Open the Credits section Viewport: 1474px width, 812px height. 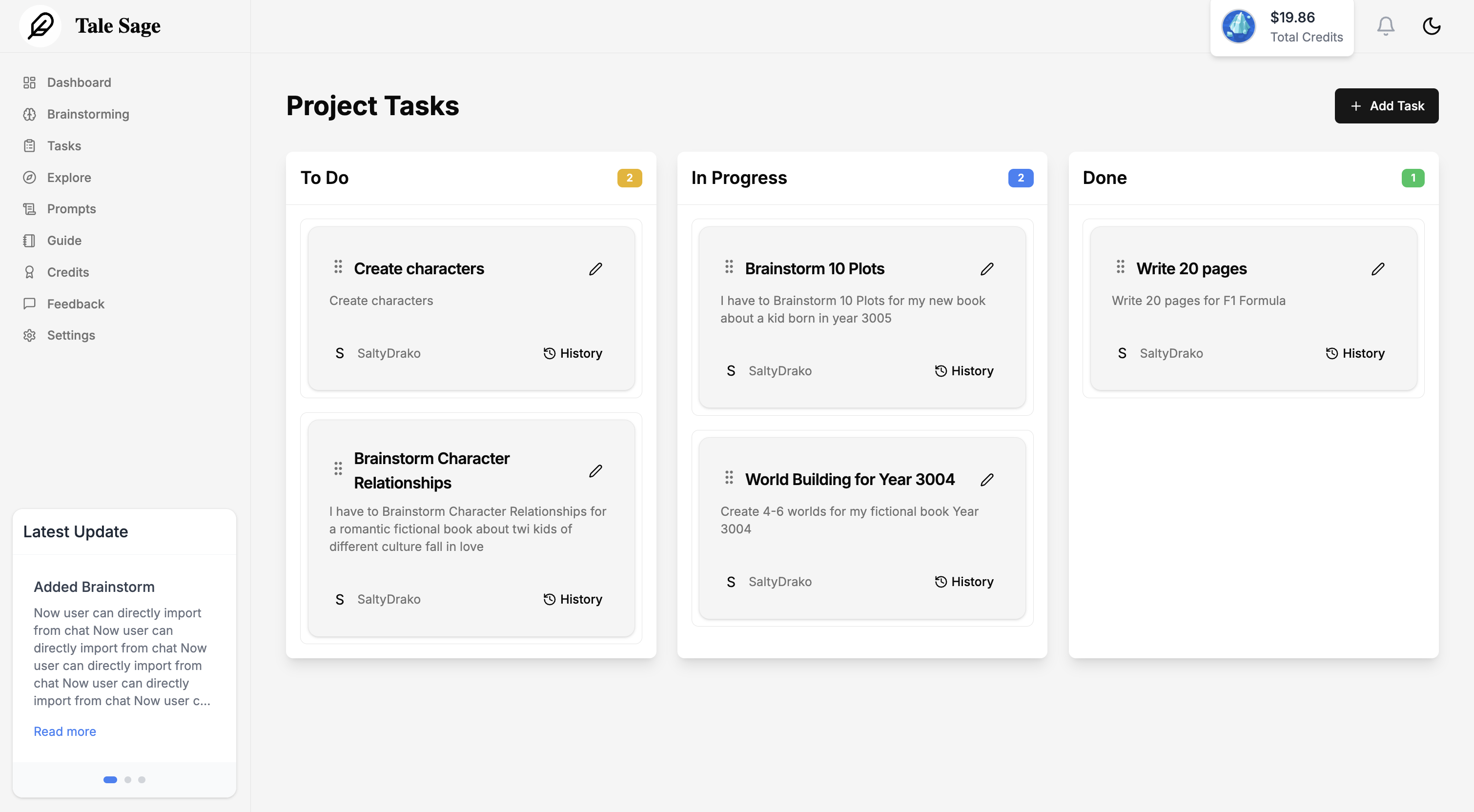(67, 272)
